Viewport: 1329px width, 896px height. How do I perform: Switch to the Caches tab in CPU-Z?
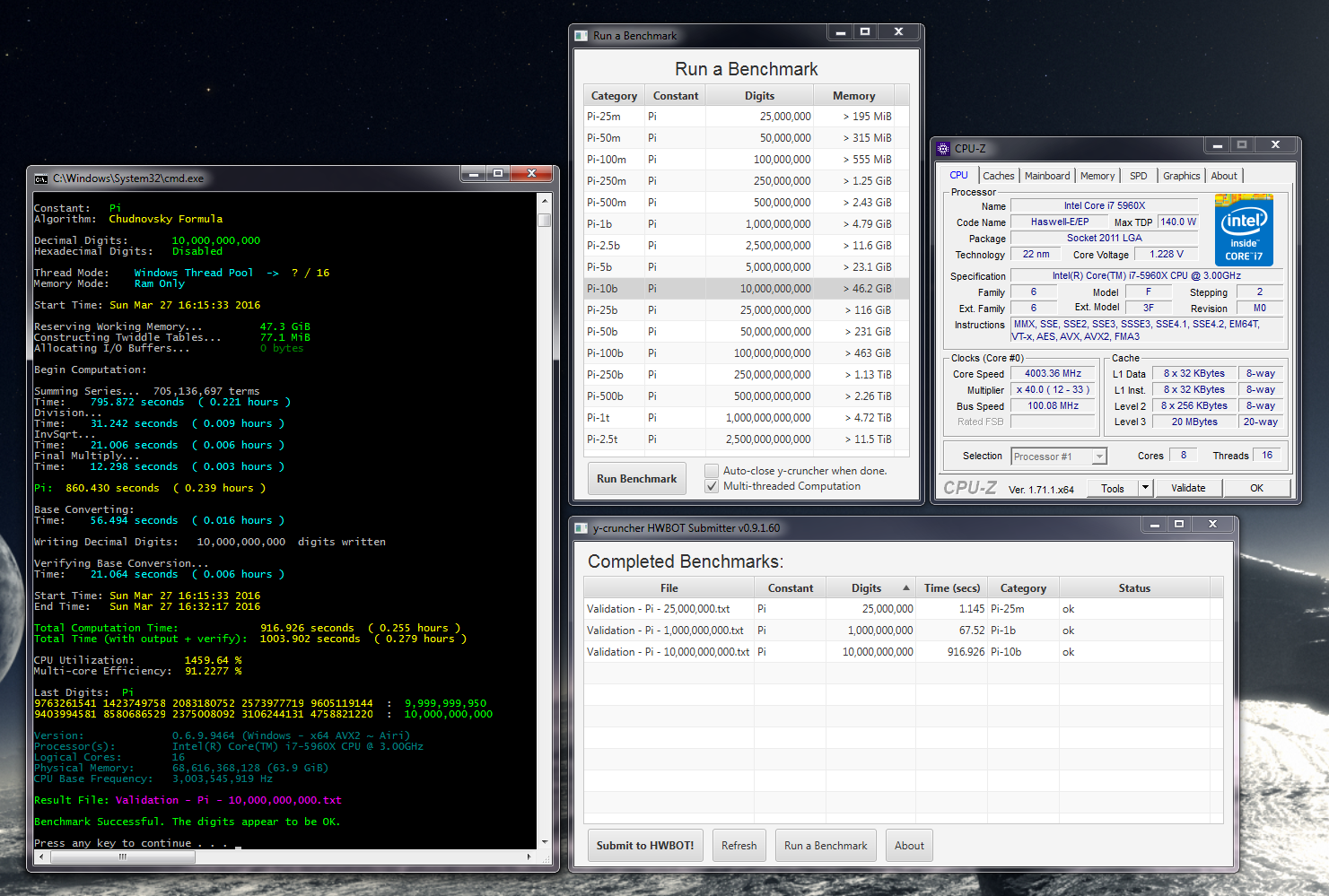click(x=999, y=177)
